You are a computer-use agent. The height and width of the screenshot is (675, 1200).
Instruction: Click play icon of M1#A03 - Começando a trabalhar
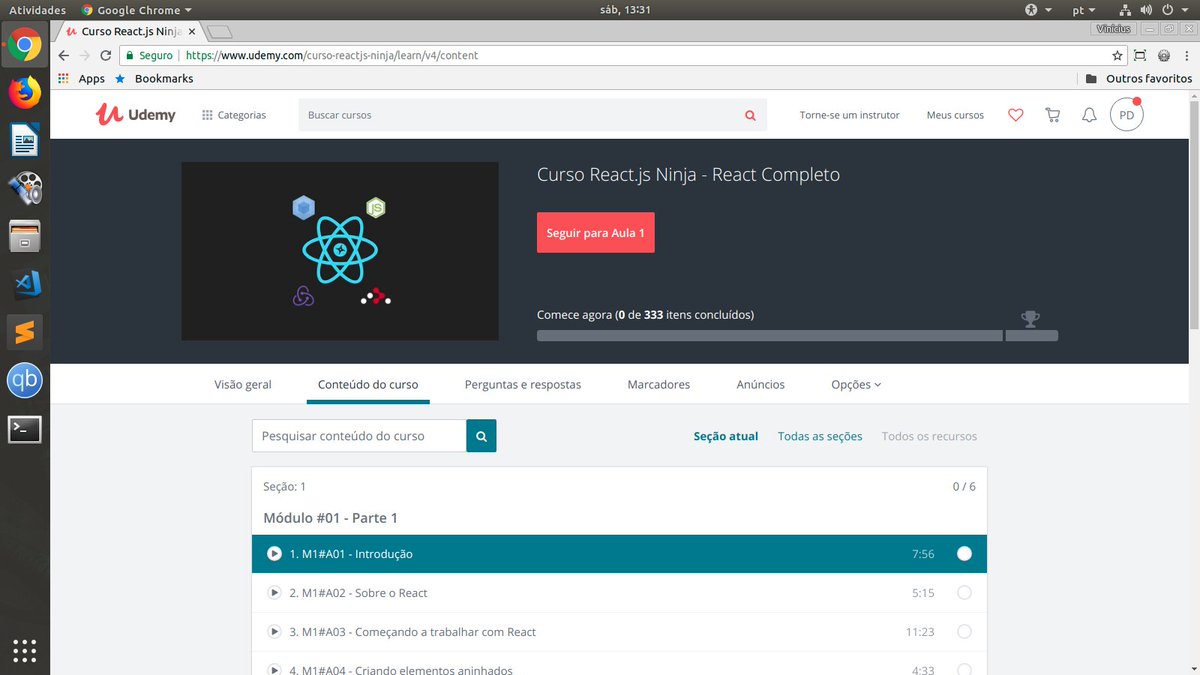(x=274, y=632)
